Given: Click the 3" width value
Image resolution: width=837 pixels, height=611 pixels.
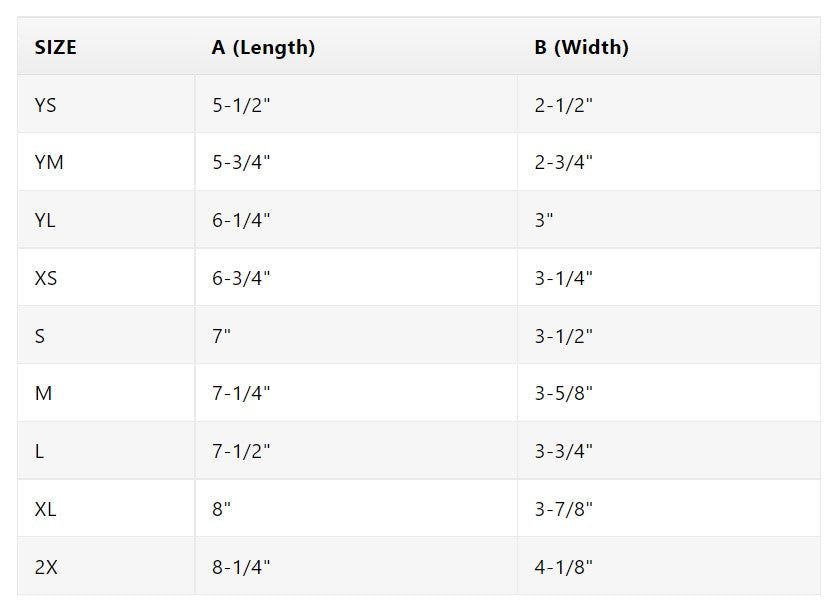Looking at the screenshot, I should 544,220.
